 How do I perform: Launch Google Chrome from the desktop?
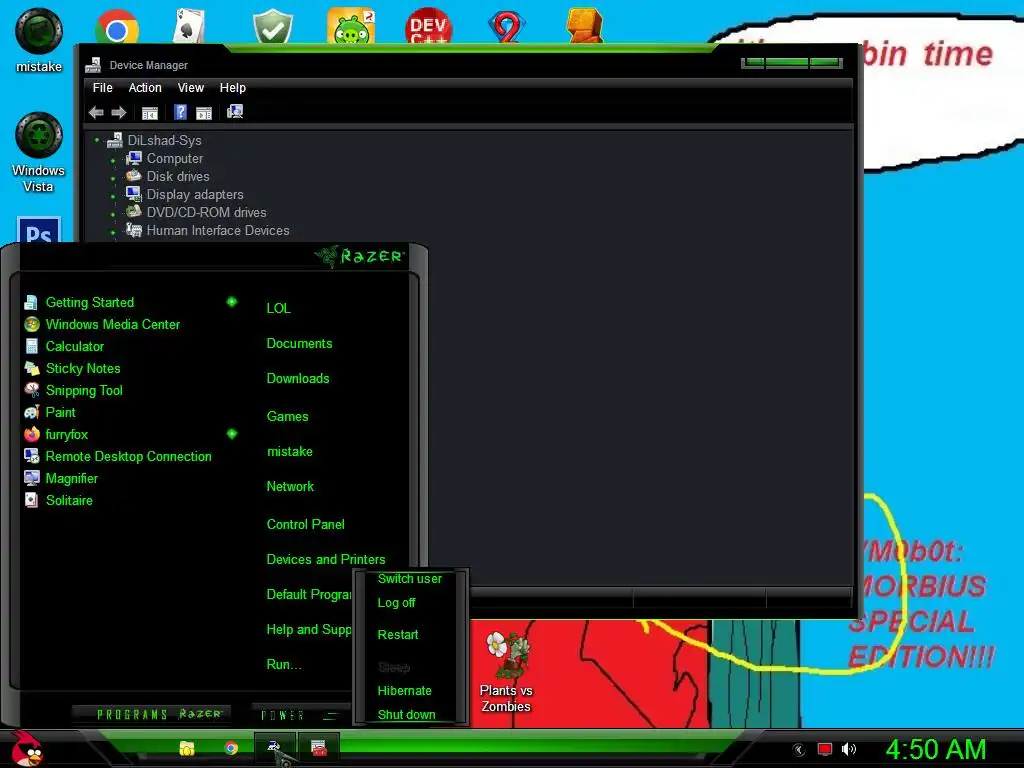tap(117, 27)
